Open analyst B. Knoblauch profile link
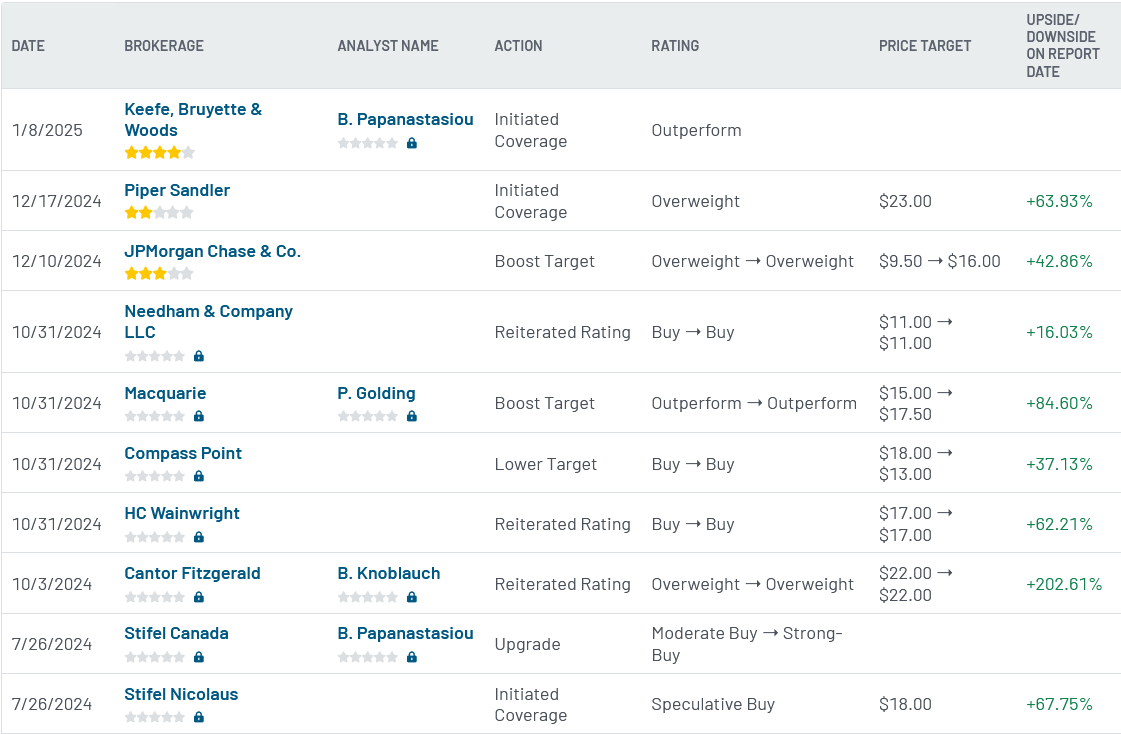Viewport: 1121px width, 734px height. (x=389, y=573)
